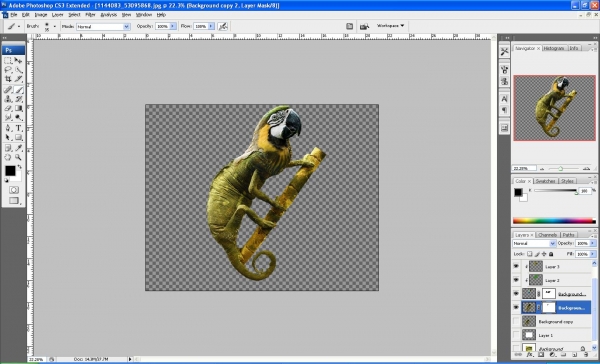Select the Rectangular Marquee tool
Screen dimensions: 600x364
pos(8,60)
